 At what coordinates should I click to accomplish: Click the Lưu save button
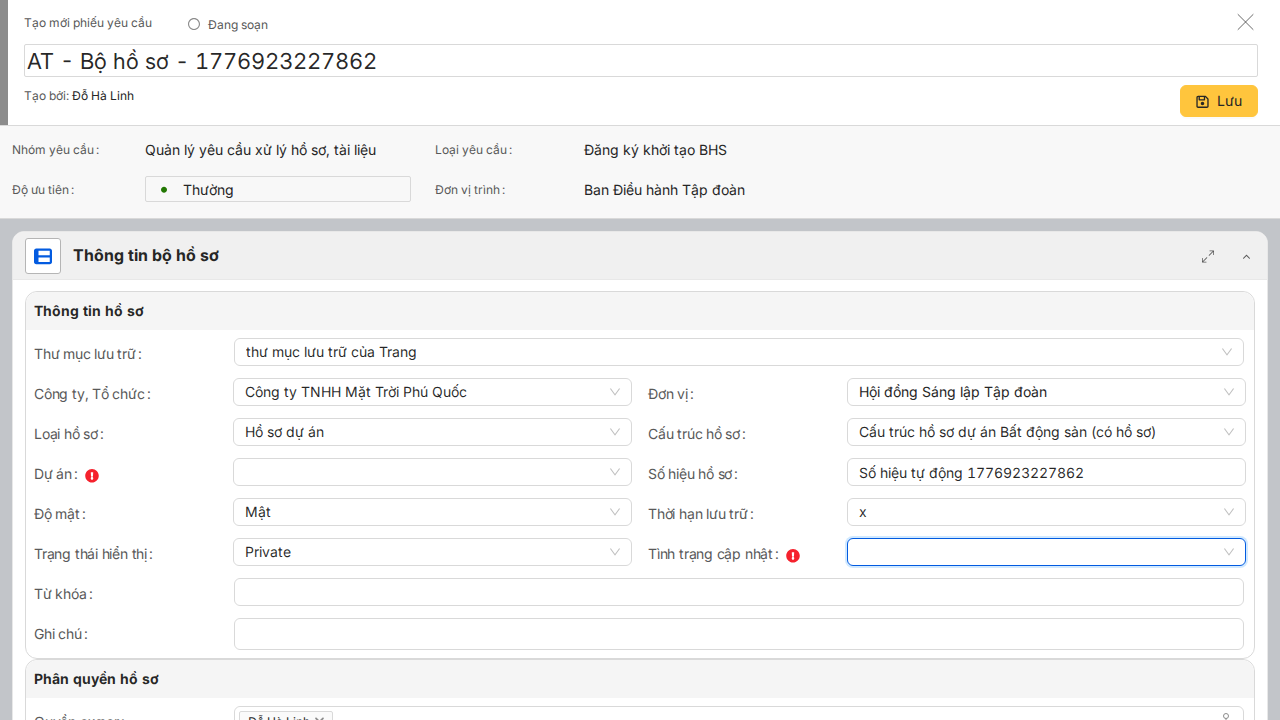pyautogui.click(x=1218, y=101)
